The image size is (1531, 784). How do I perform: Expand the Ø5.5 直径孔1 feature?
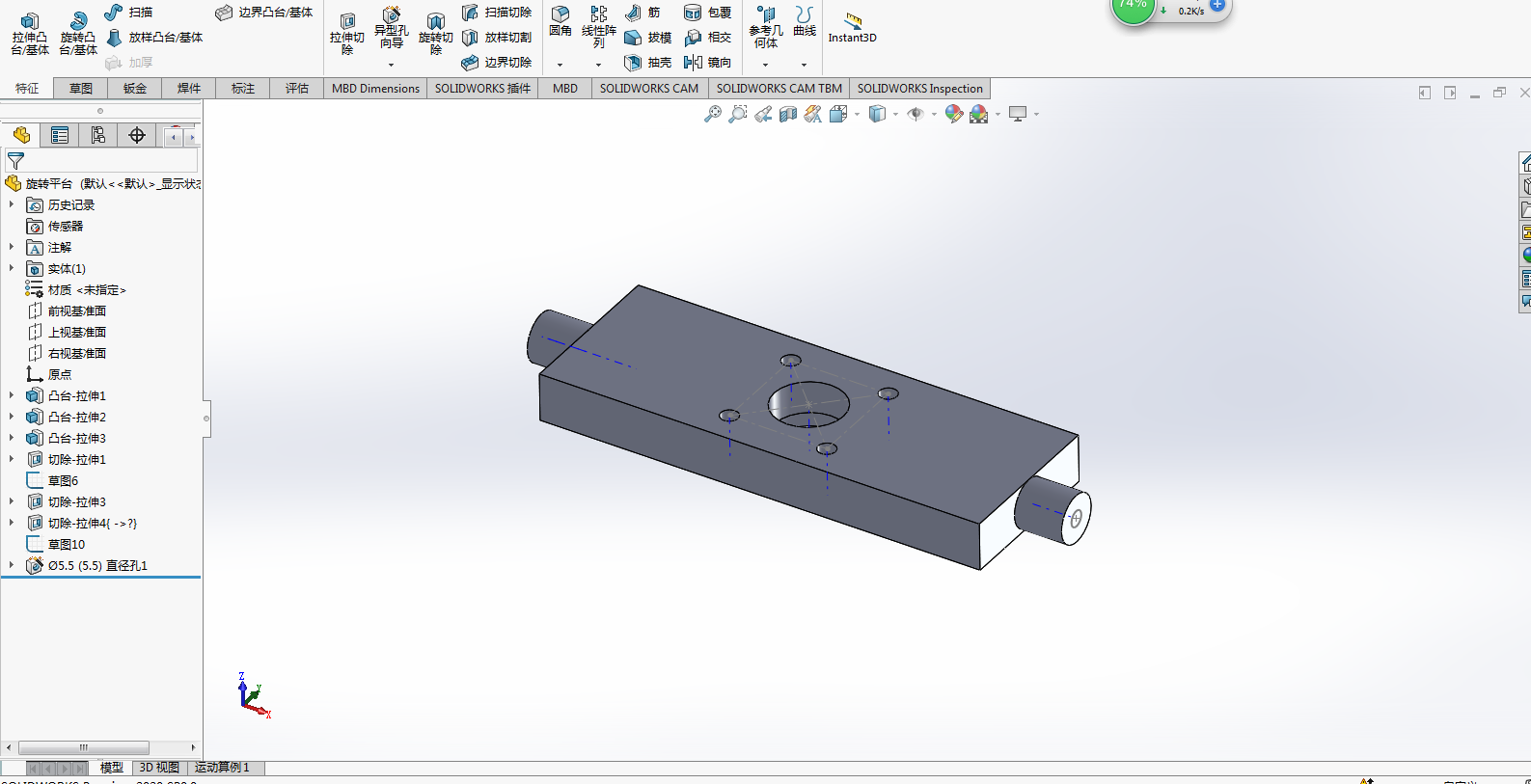point(12,565)
